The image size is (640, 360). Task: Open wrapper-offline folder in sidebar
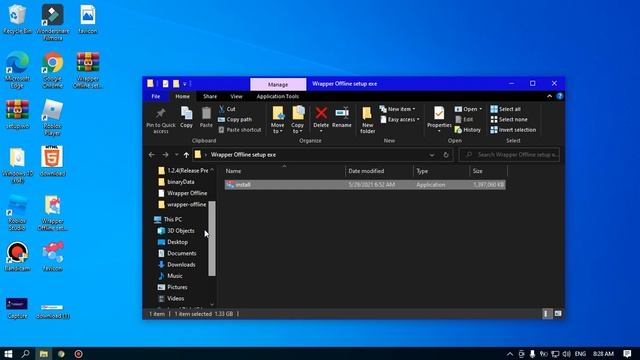point(182,204)
